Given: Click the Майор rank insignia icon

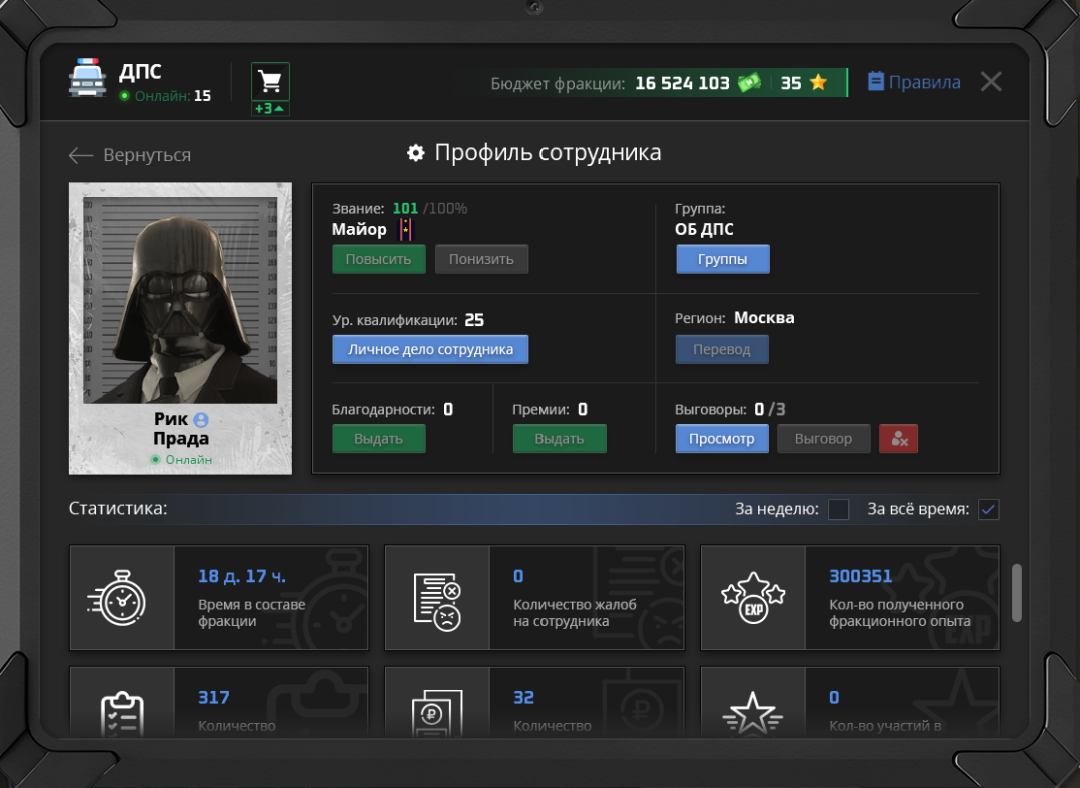Looking at the screenshot, I should pos(406,229).
